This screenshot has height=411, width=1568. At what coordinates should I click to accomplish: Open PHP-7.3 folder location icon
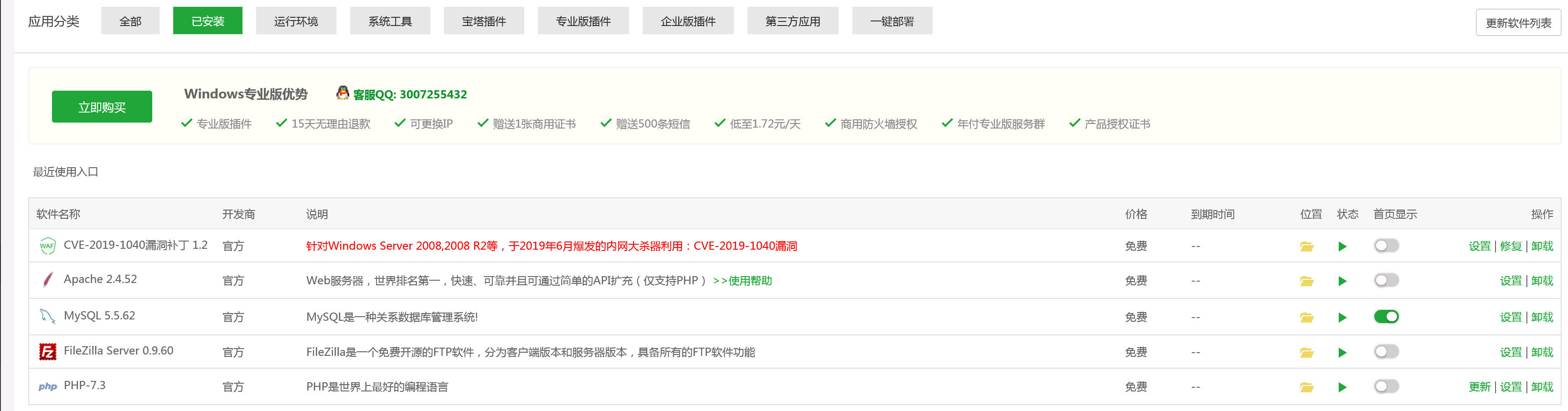coord(1306,388)
